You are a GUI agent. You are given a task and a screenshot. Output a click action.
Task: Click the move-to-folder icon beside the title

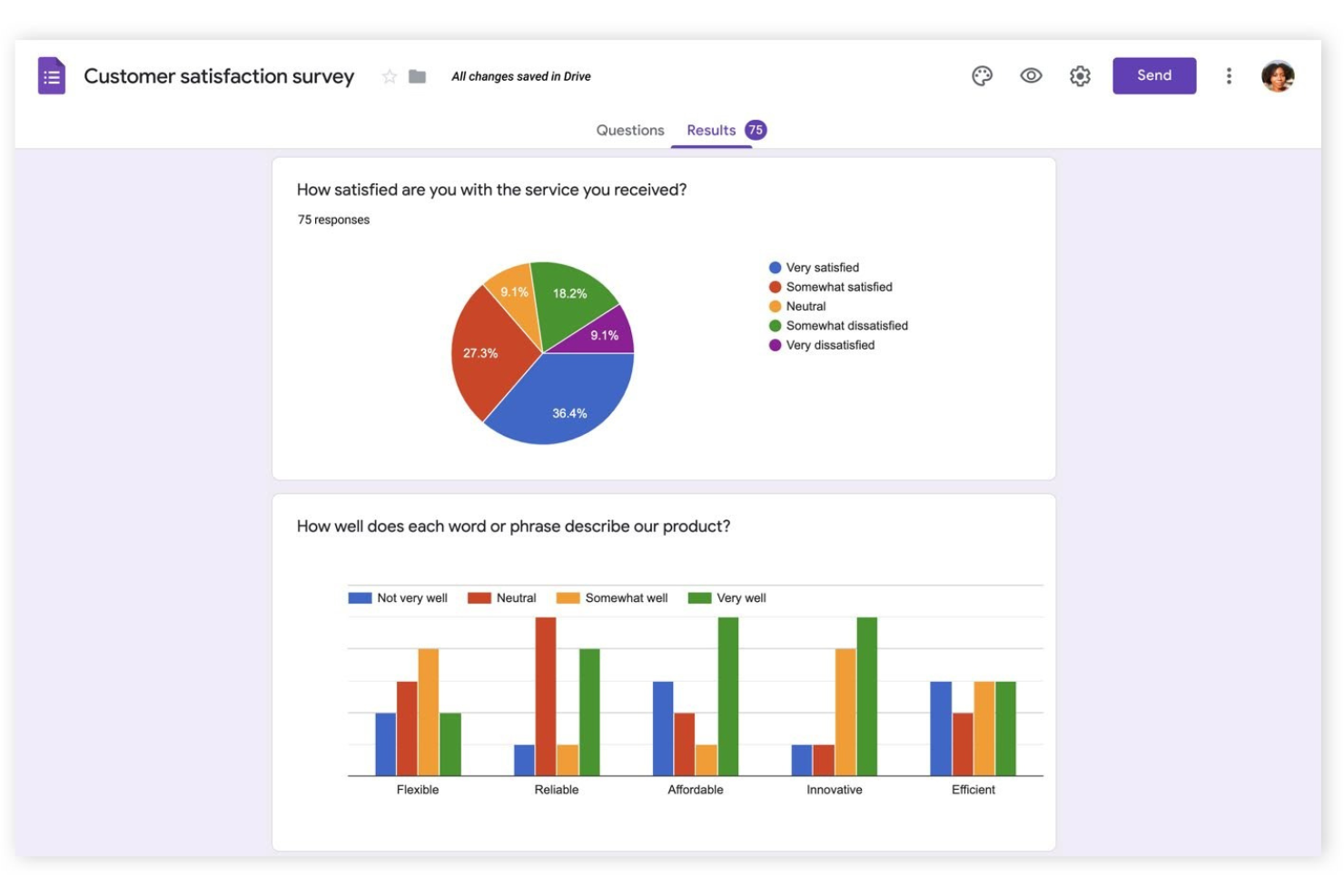point(417,76)
